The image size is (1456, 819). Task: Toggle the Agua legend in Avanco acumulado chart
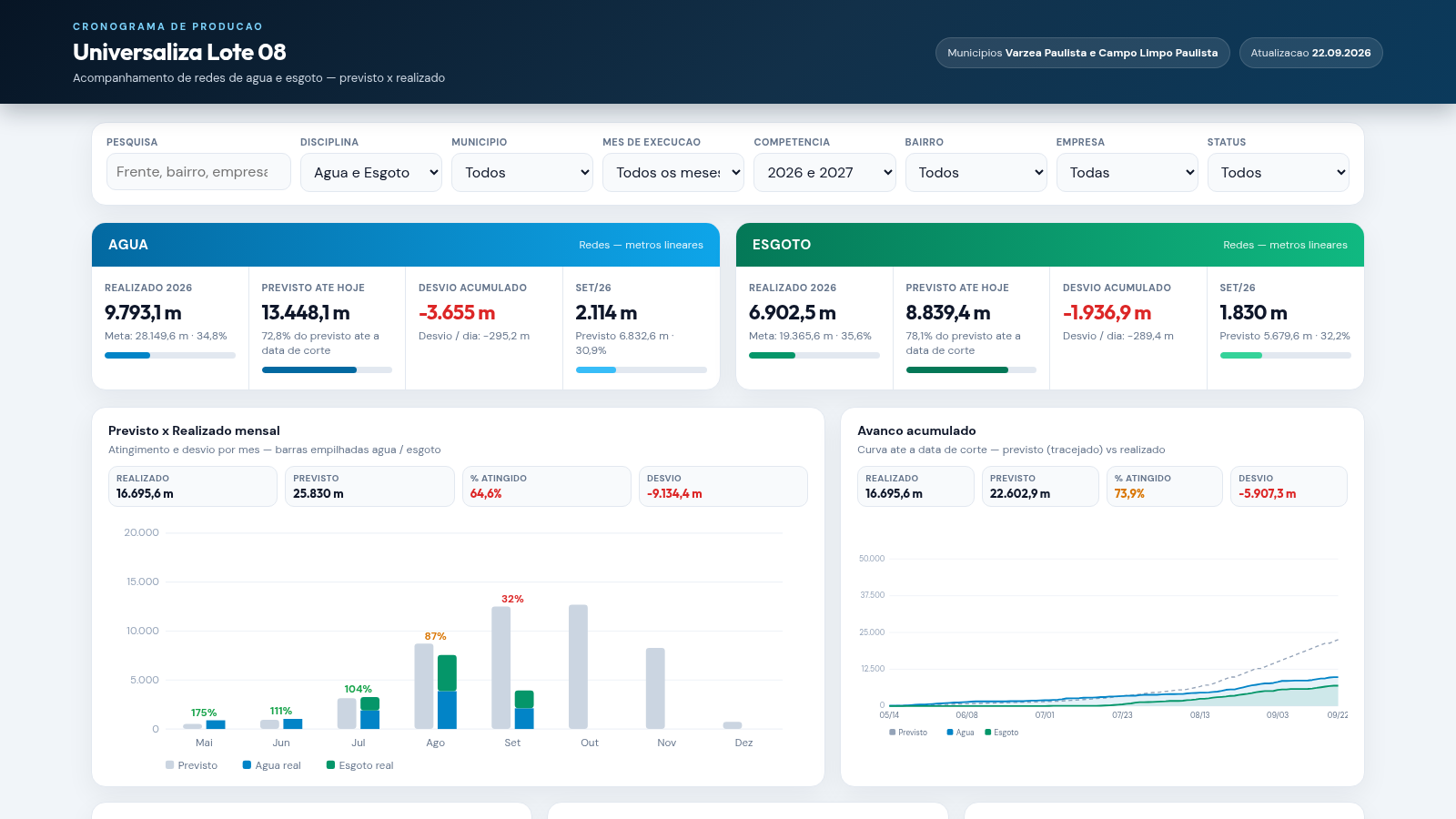[960, 733]
